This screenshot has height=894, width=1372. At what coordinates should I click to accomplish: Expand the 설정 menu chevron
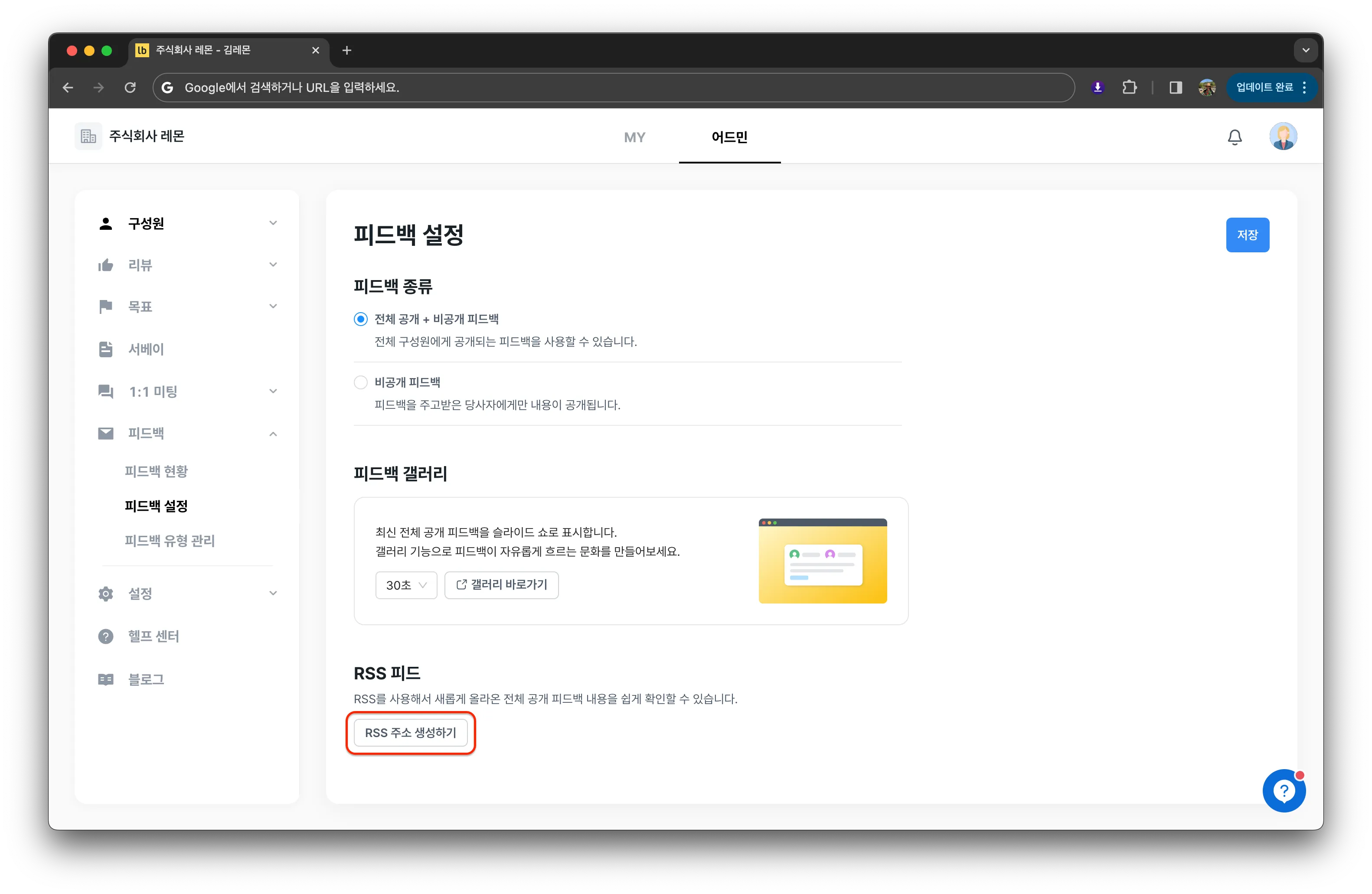coord(273,593)
